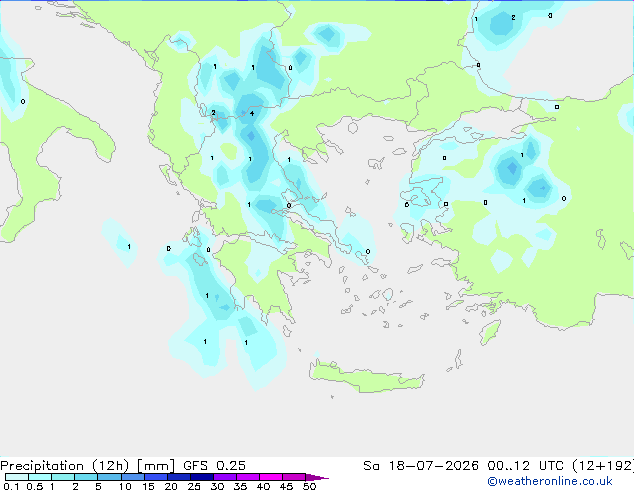Image resolution: width=634 pixels, height=490 pixels.
Task: Click the 2–5 mm legend swatch
Action: (86, 477)
